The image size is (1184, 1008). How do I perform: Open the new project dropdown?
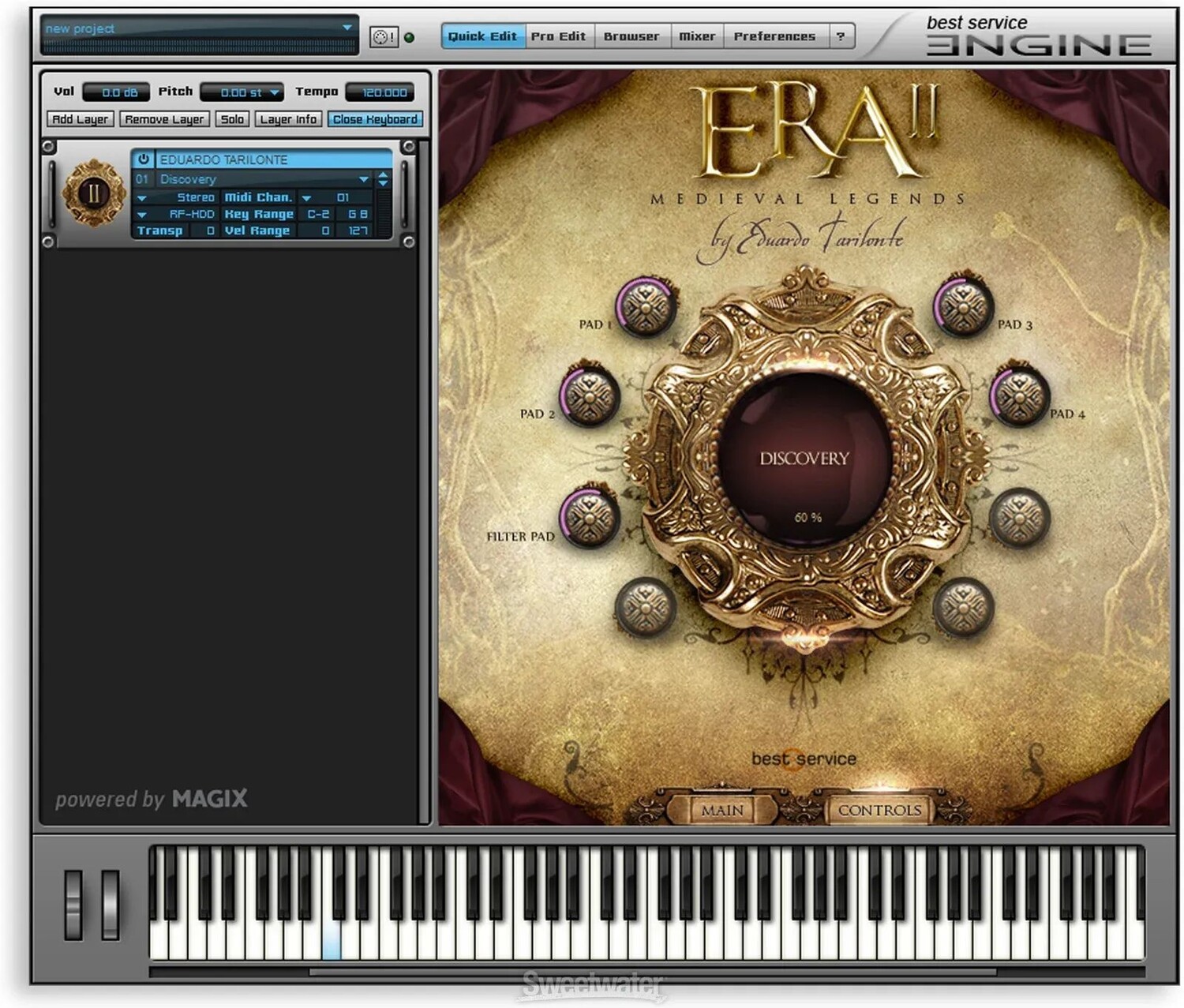tap(347, 28)
